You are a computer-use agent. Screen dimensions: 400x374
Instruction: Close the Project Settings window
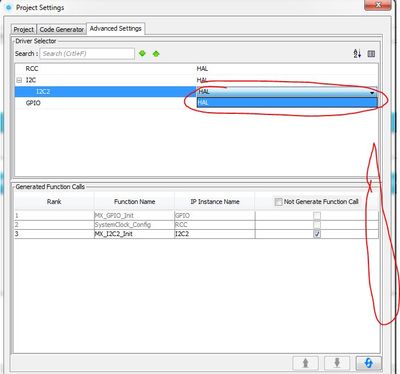click(378, 5)
